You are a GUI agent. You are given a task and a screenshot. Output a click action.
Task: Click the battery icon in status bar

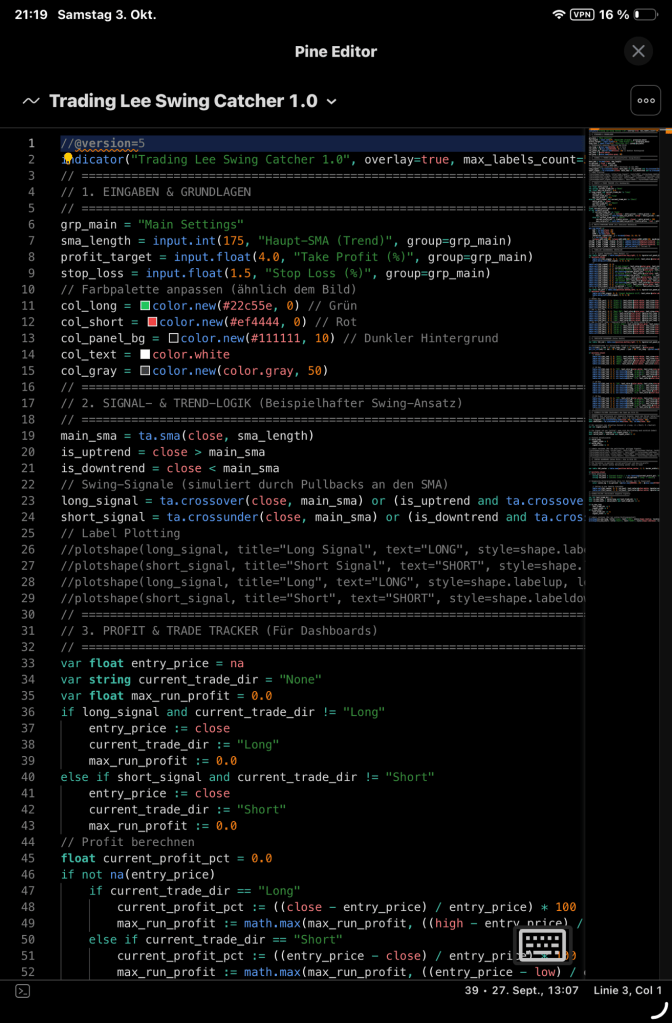(x=646, y=14)
